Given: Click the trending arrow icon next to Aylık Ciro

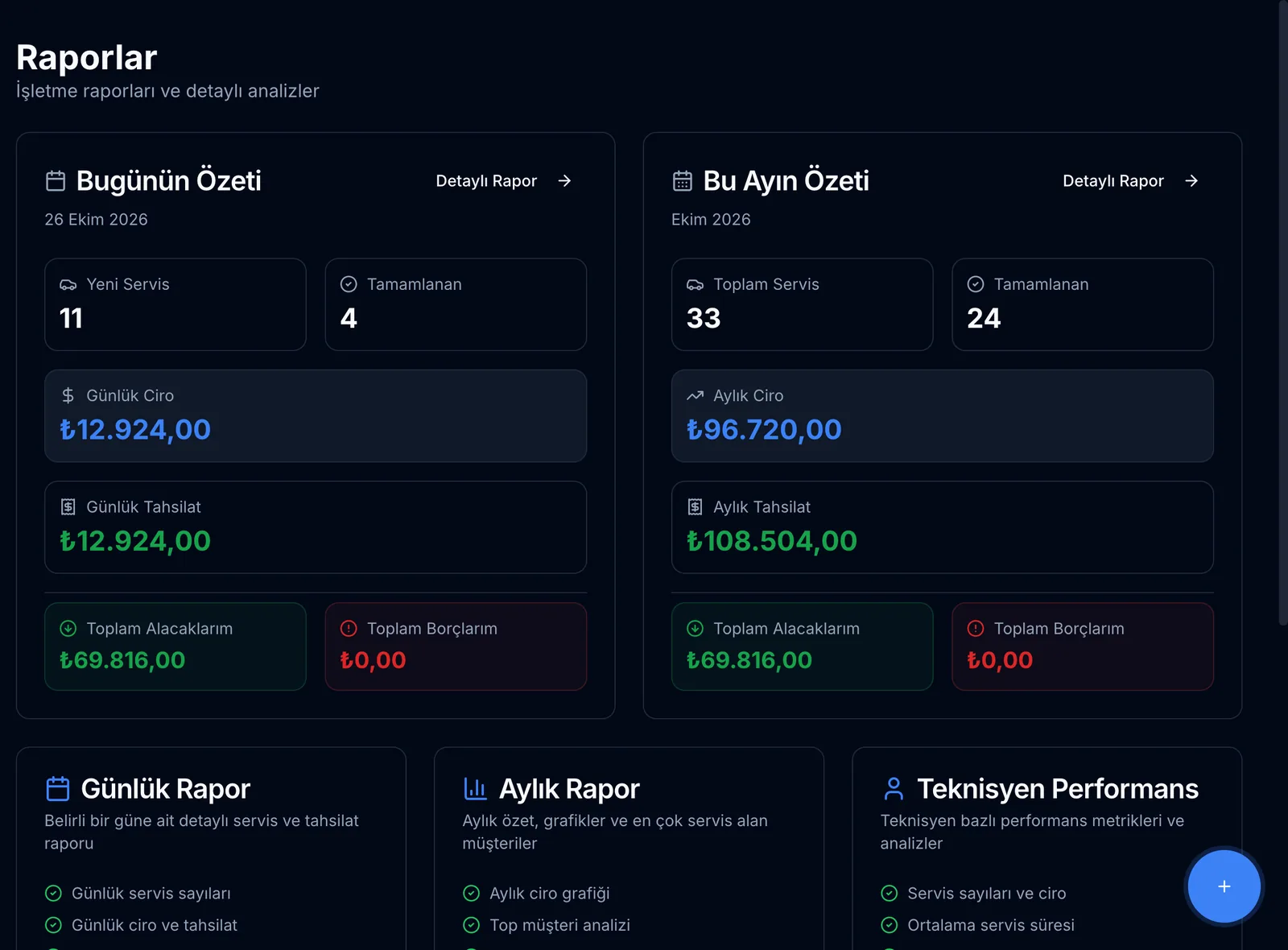Looking at the screenshot, I should pyautogui.click(x=695, y=395).
